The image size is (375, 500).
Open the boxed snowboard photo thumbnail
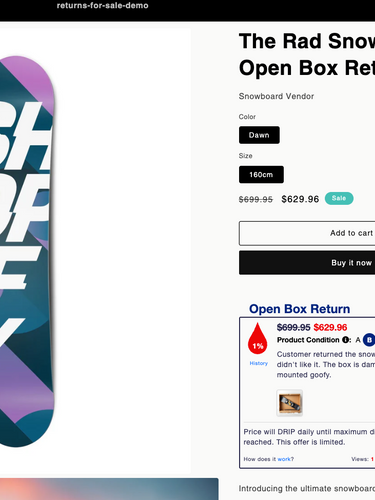point(290,403)
